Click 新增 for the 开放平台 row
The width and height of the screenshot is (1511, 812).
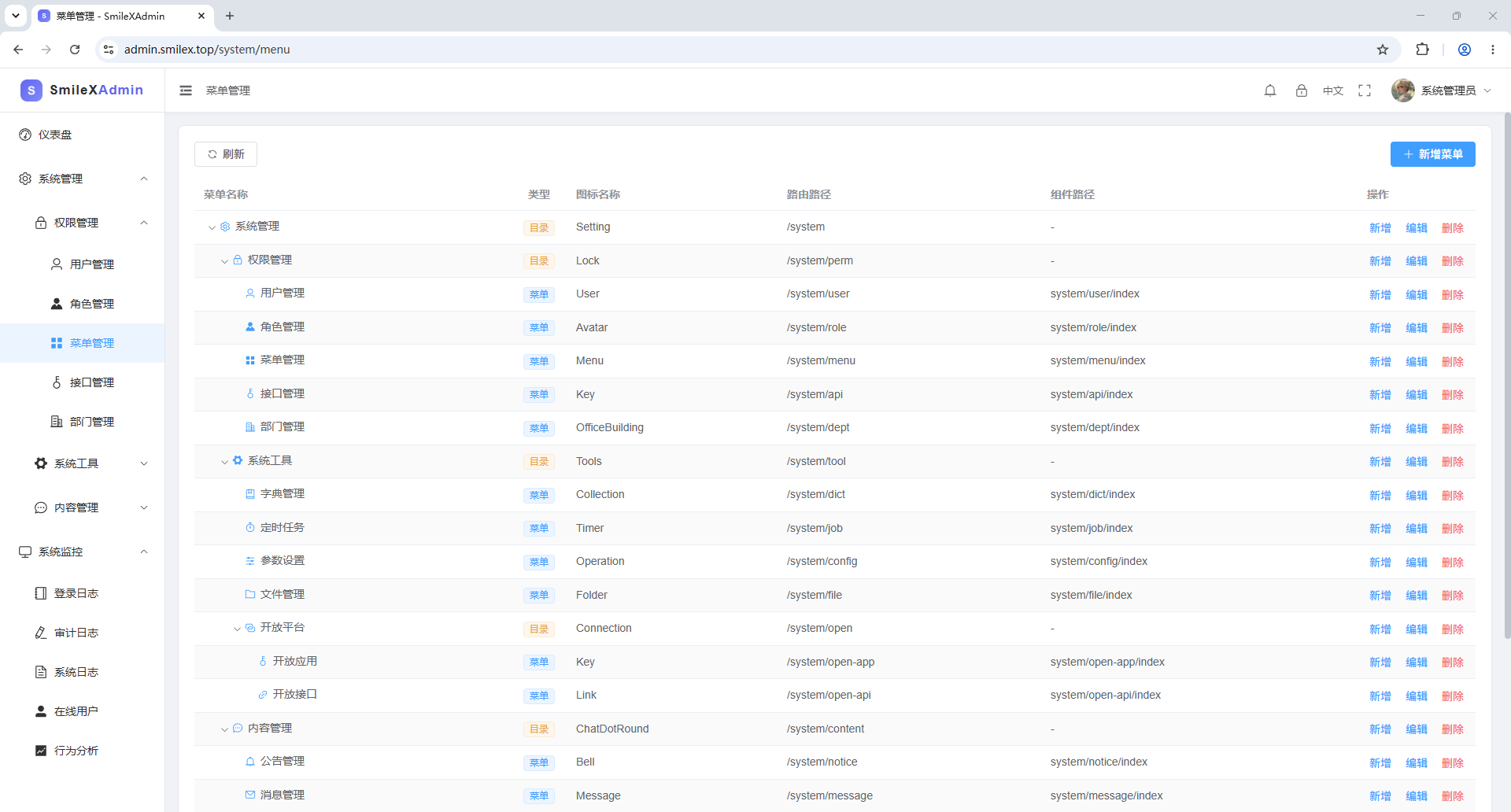[x=1380, y=629]
